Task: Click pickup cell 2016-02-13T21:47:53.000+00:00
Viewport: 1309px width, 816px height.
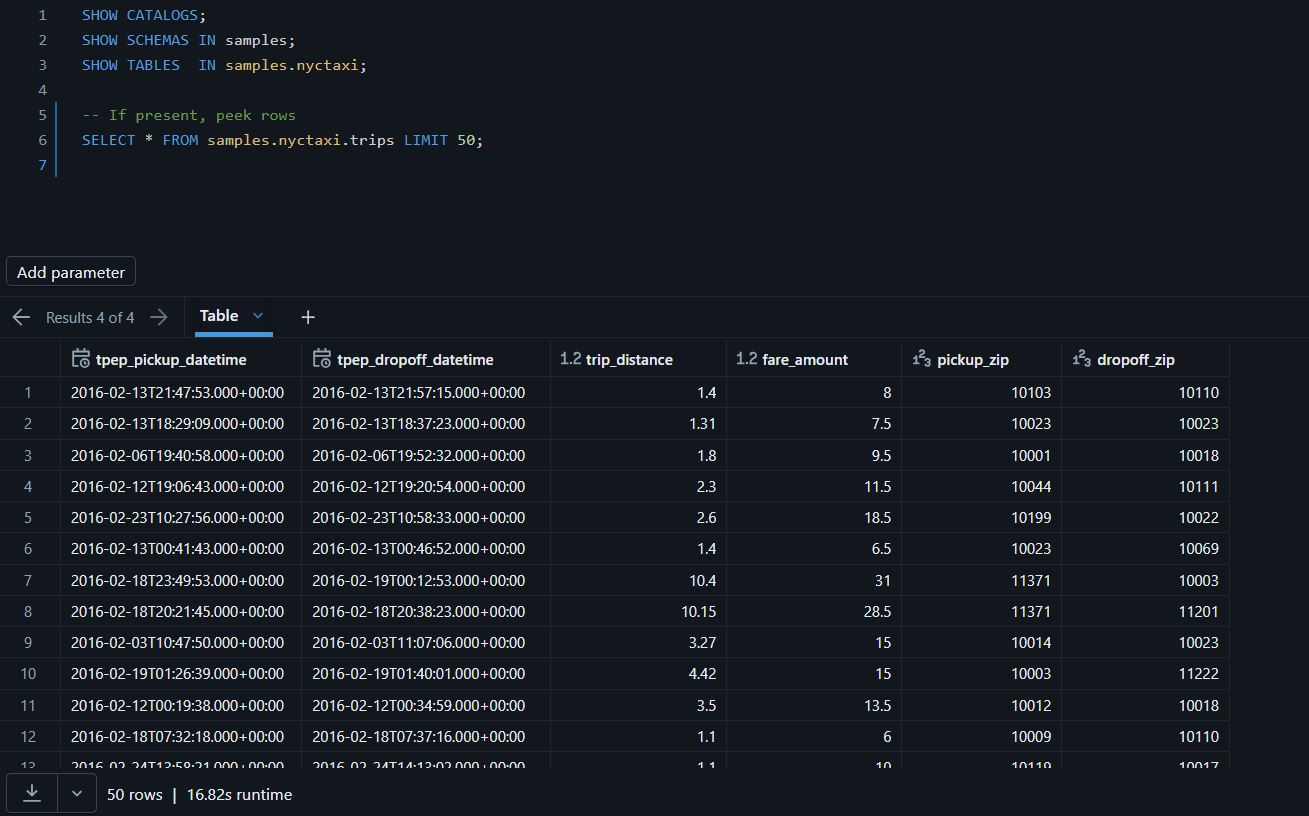Action: click(x=181, y=393)
